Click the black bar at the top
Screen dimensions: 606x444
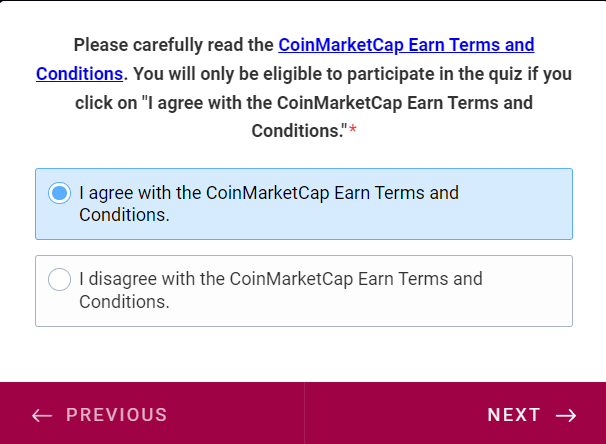click(303, 2)
